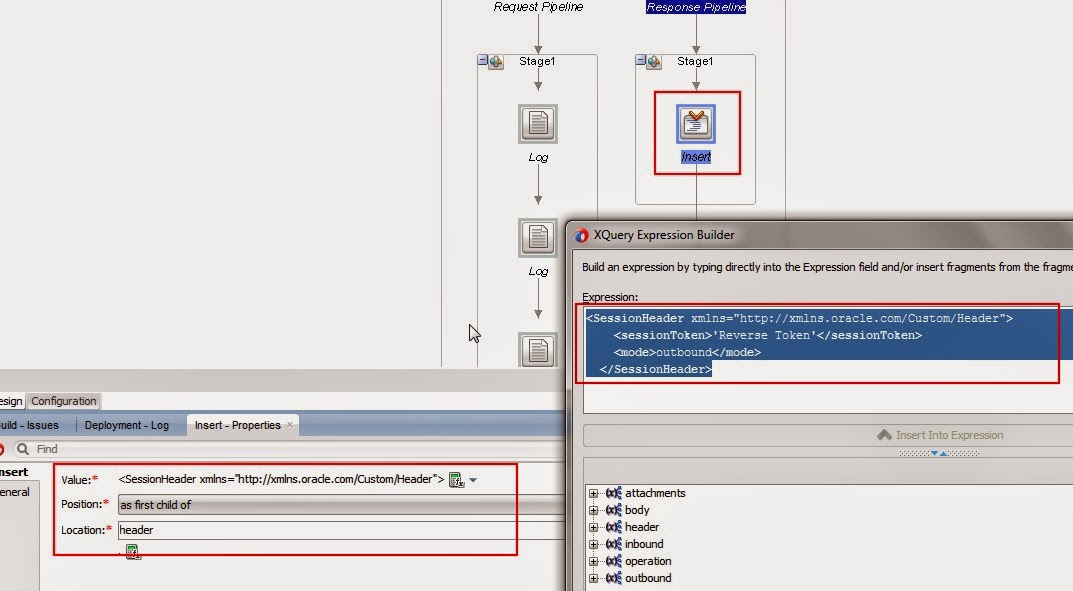Click the Stage1 icon in Response Pipeline
This screenshot has height=591, width=1073.
(651, 61)
